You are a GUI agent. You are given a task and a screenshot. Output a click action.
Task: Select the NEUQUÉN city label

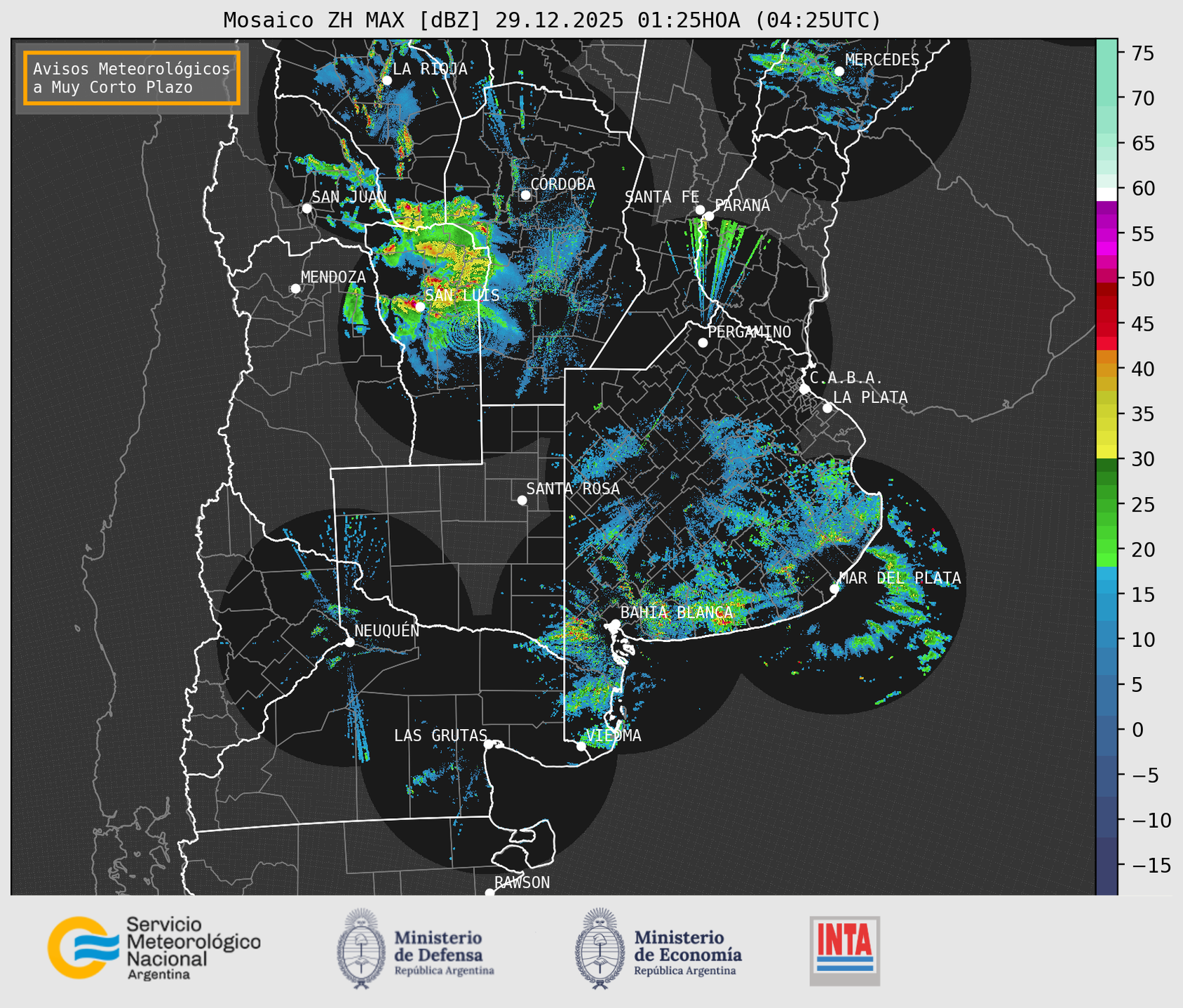pos(387,631)
